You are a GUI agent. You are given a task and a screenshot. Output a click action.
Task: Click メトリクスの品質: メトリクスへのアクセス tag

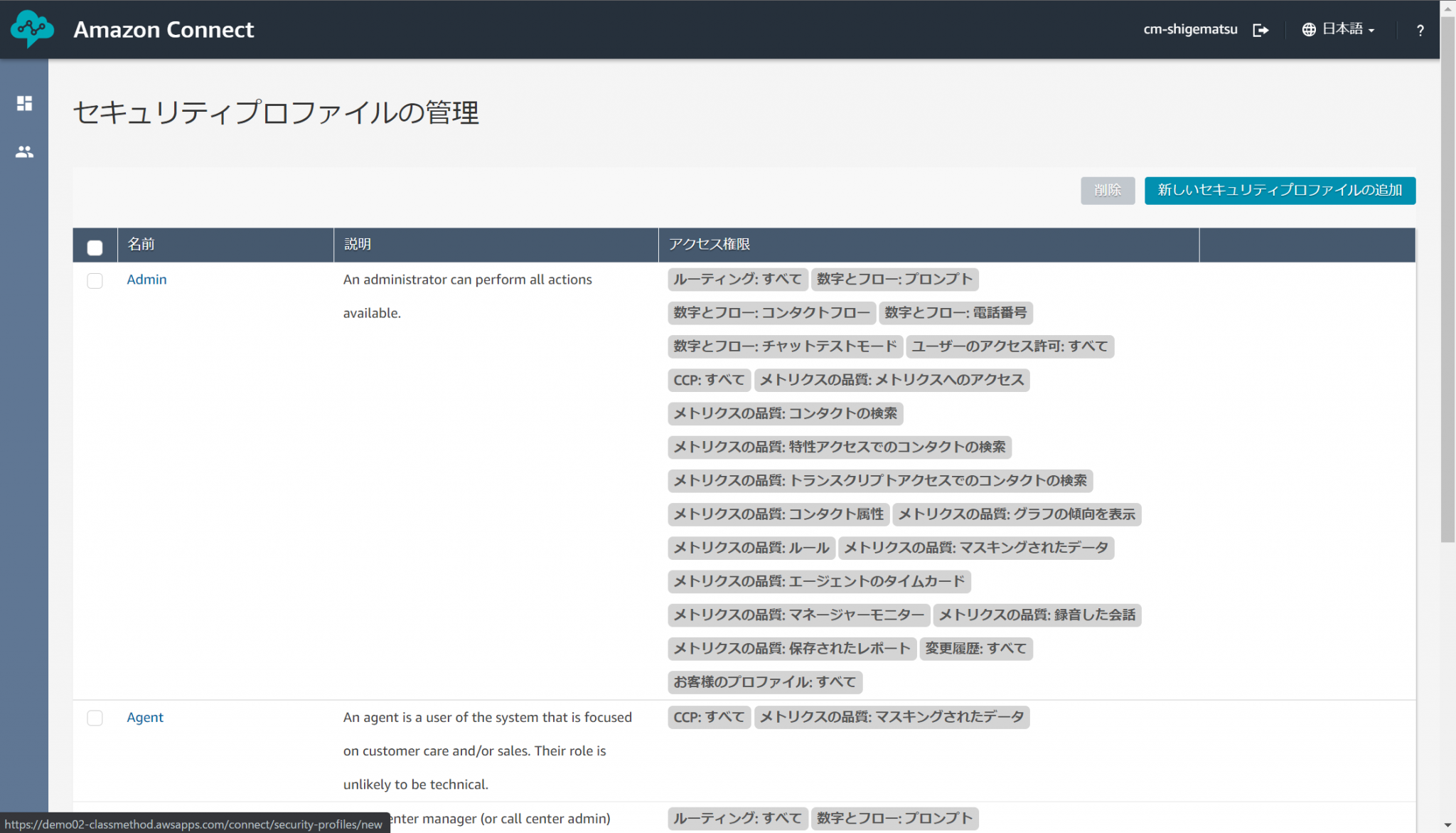coord(892,380)
